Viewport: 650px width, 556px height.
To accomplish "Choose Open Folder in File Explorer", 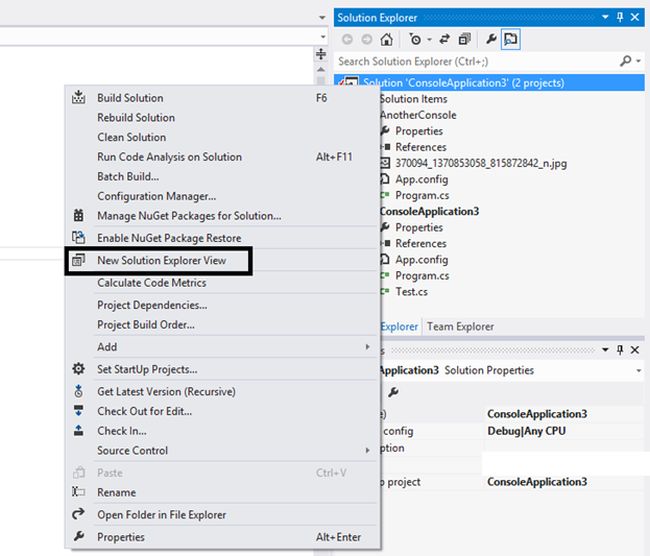I will (223, 515).
